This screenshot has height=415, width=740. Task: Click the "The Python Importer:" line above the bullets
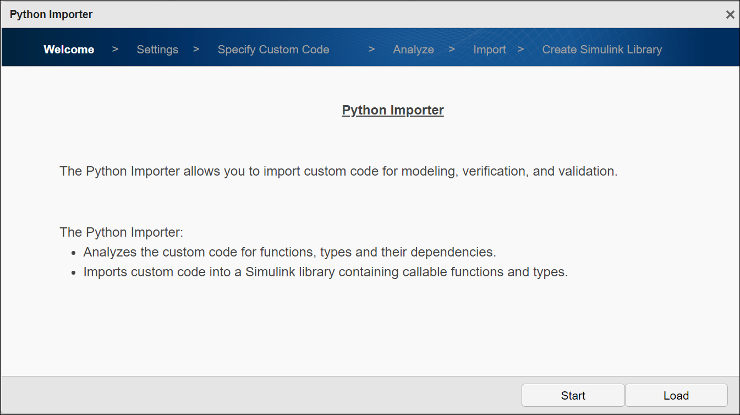tap(121, 232)
